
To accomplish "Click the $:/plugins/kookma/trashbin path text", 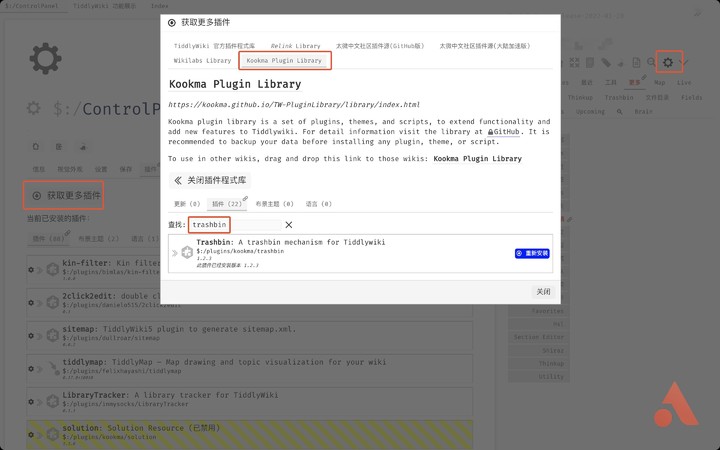I will point(240,251).
